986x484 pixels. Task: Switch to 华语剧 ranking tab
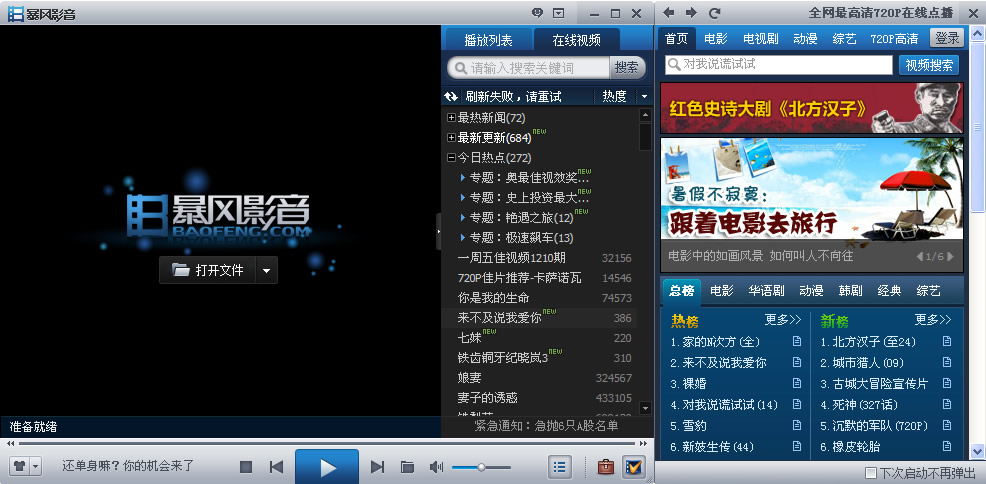coord(766,291)
